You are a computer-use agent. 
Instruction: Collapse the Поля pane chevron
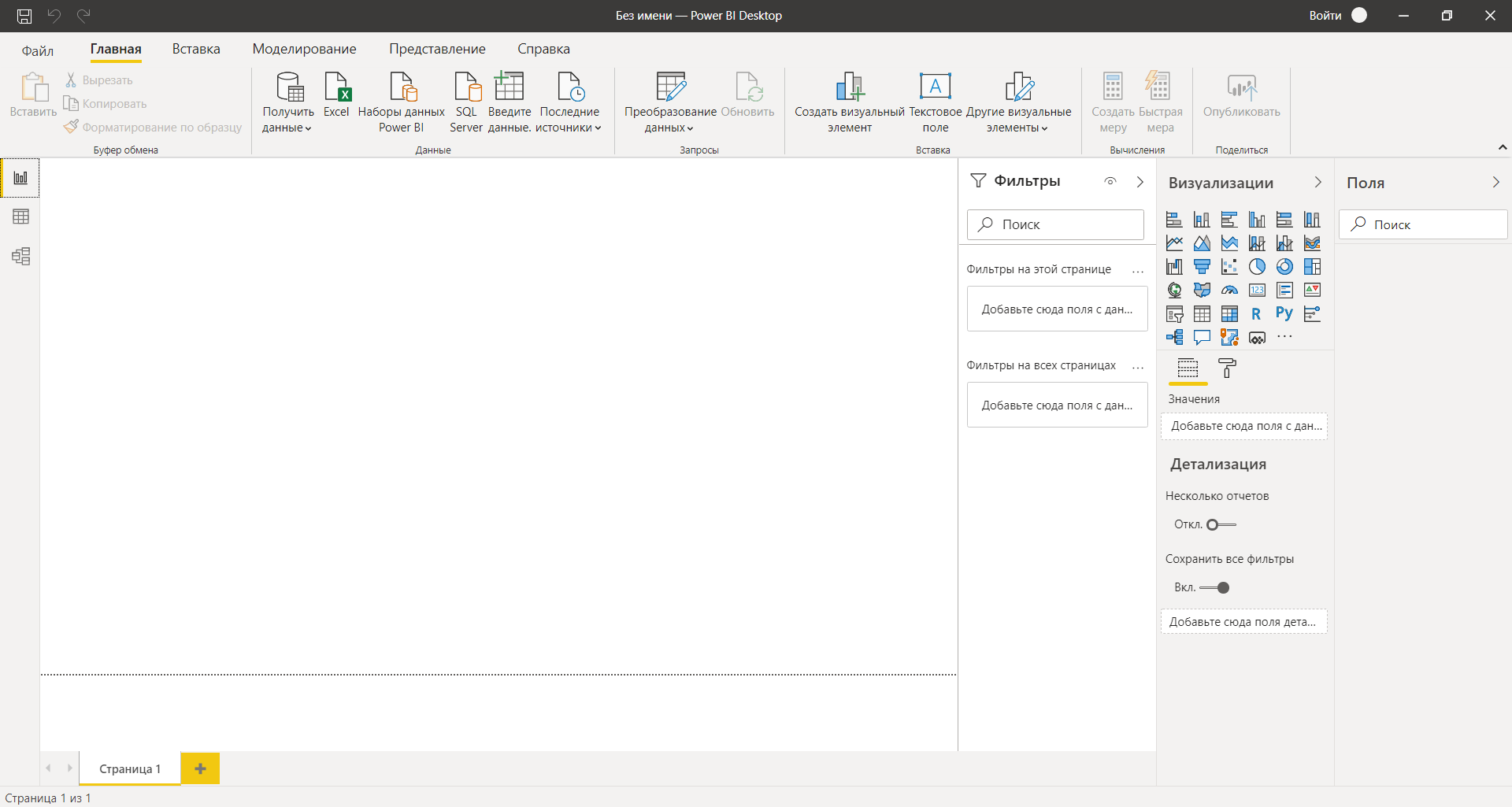[x=1495, y=182]
